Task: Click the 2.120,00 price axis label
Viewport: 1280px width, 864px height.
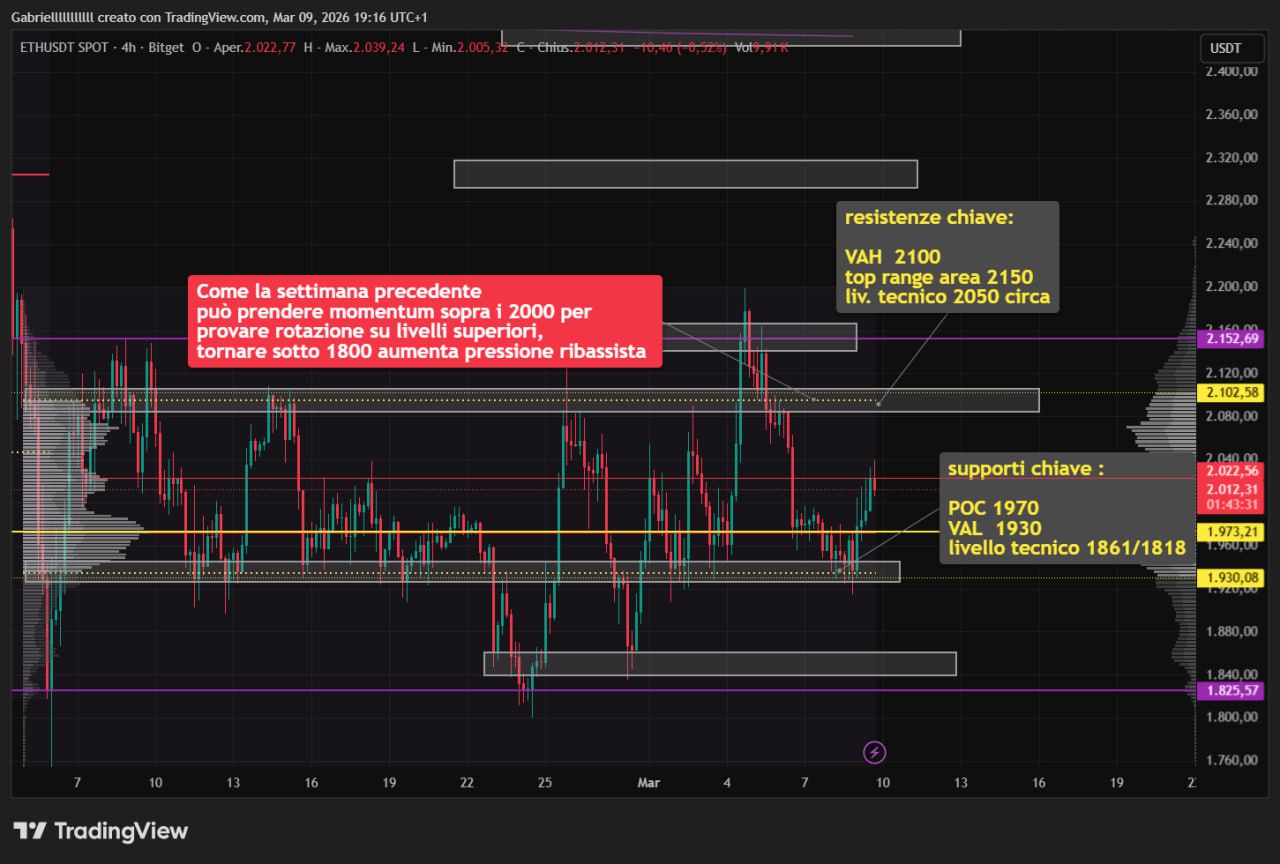Action: [1229, 373]
